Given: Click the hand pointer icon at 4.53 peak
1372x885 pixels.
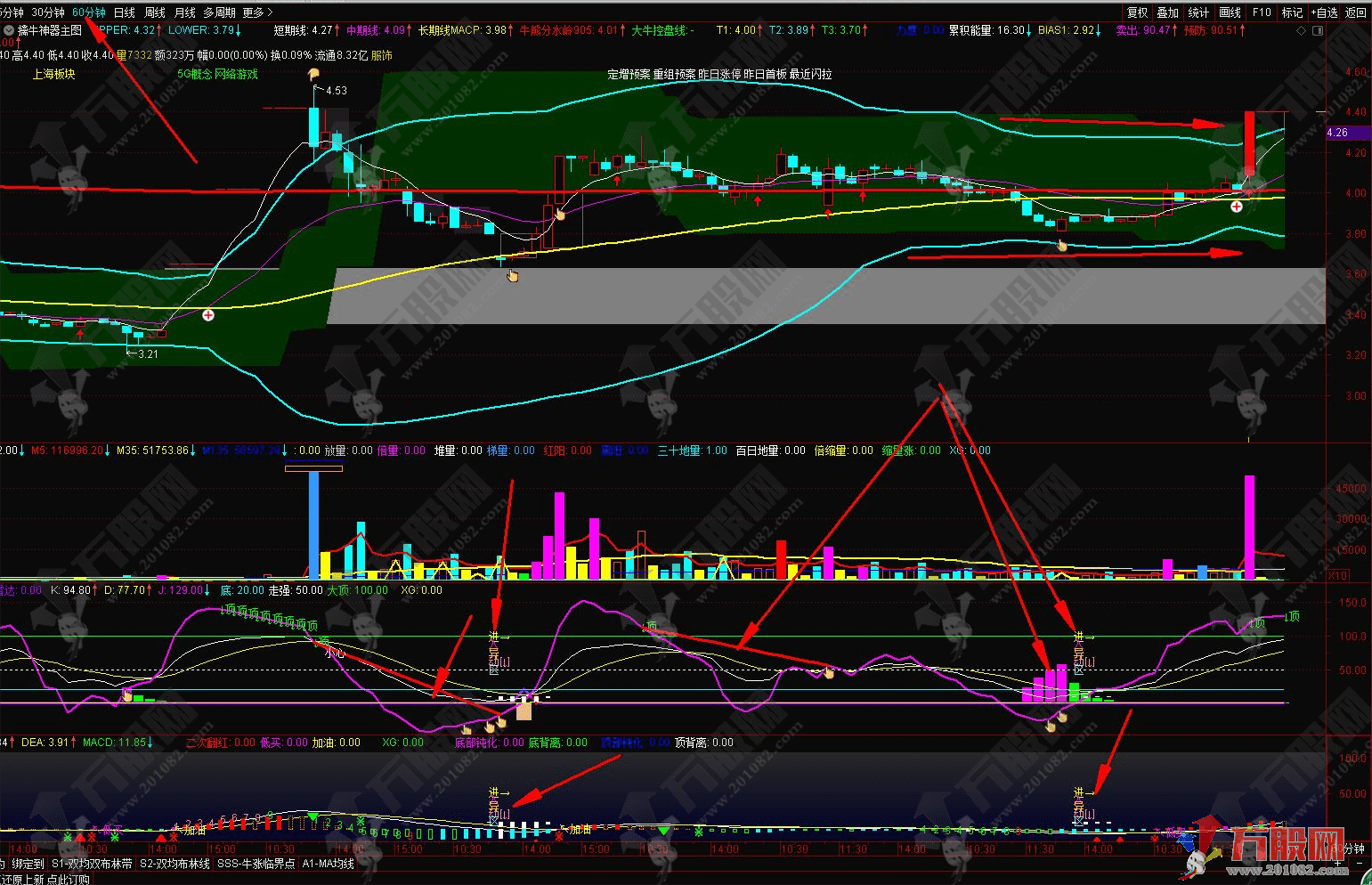Looking at the screenshot, I should point(313,75).
